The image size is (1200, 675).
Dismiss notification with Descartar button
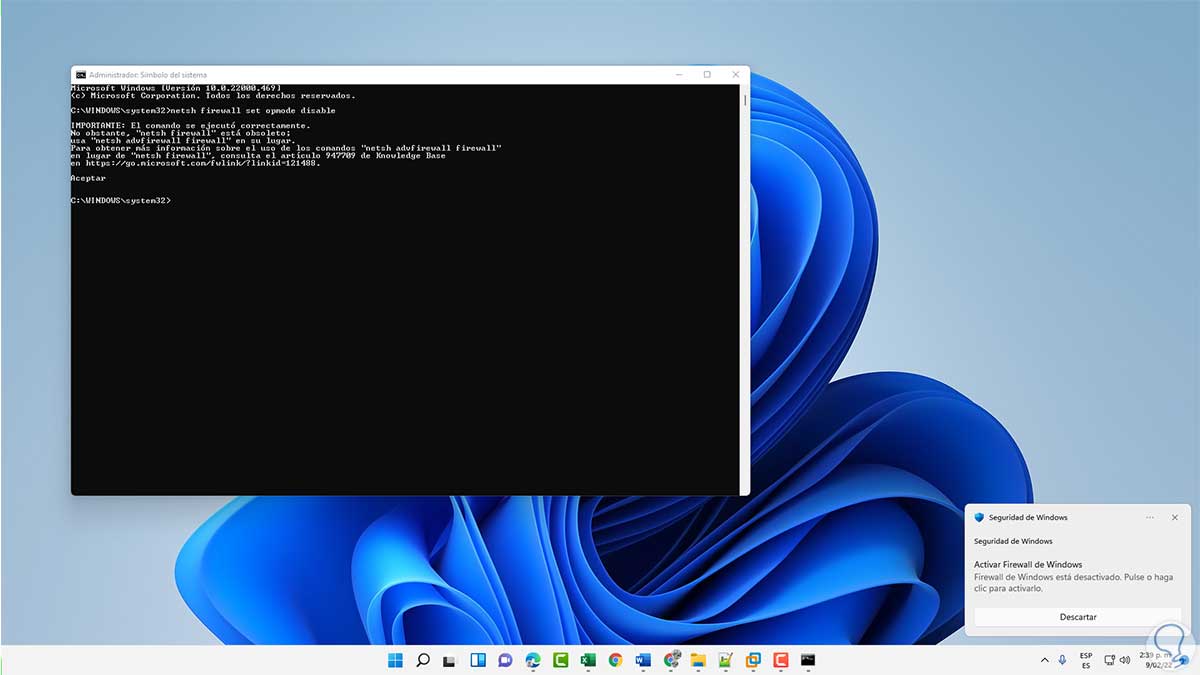pyautogui.click(x=1078, y=617)
